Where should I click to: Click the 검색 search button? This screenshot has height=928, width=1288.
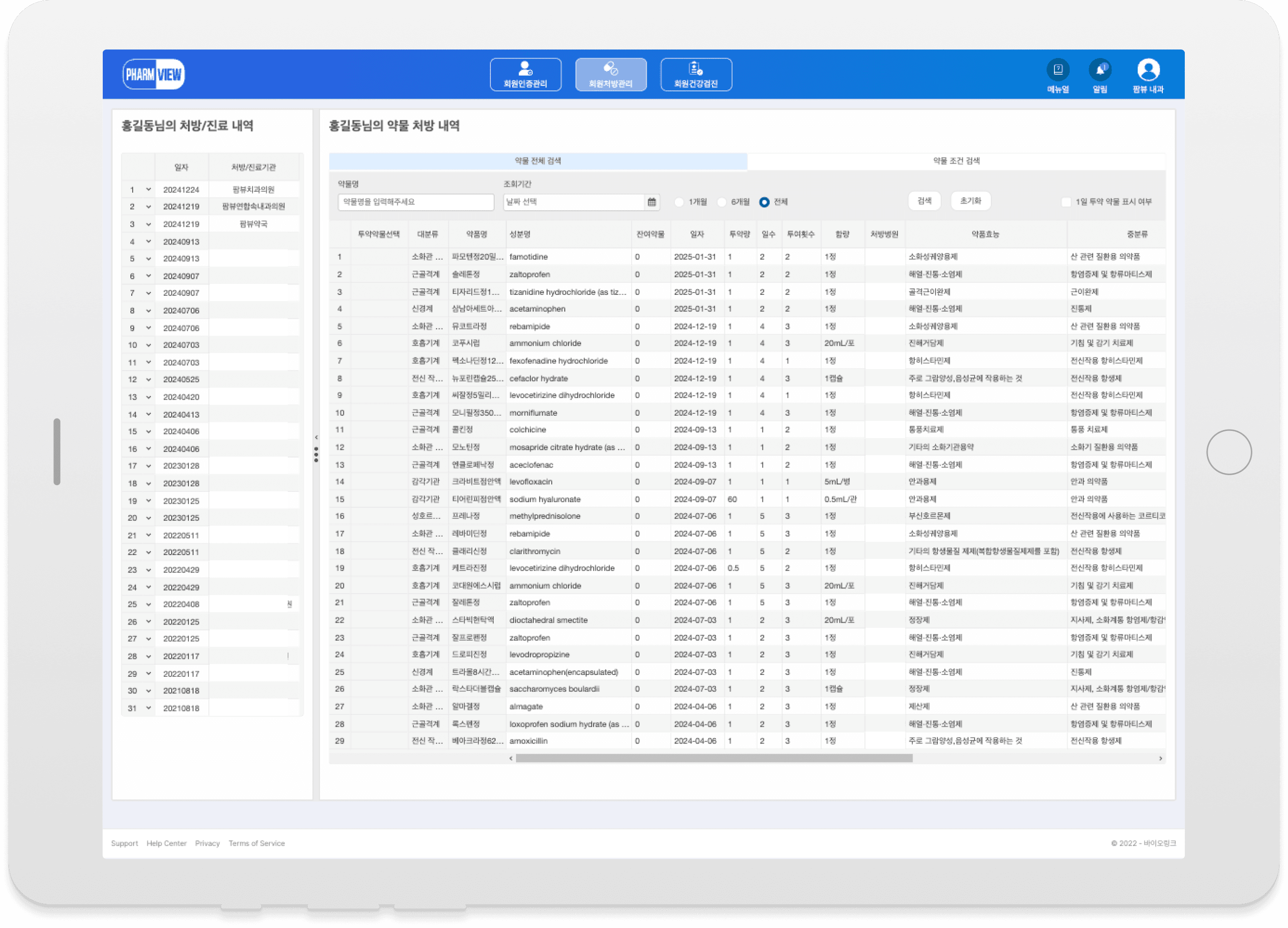coord(924,201)
